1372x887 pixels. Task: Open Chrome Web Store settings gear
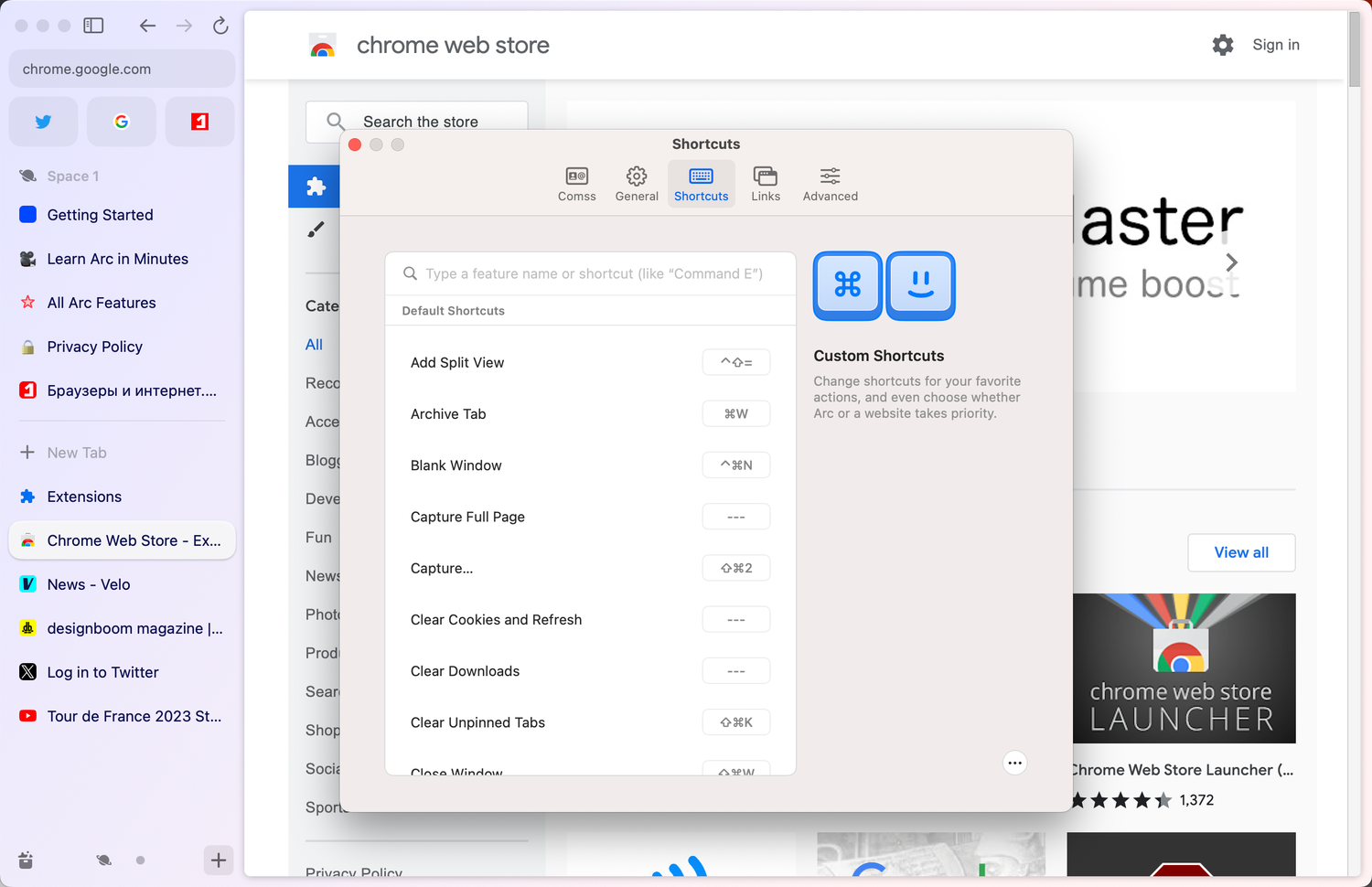(x=1223, y=45)
